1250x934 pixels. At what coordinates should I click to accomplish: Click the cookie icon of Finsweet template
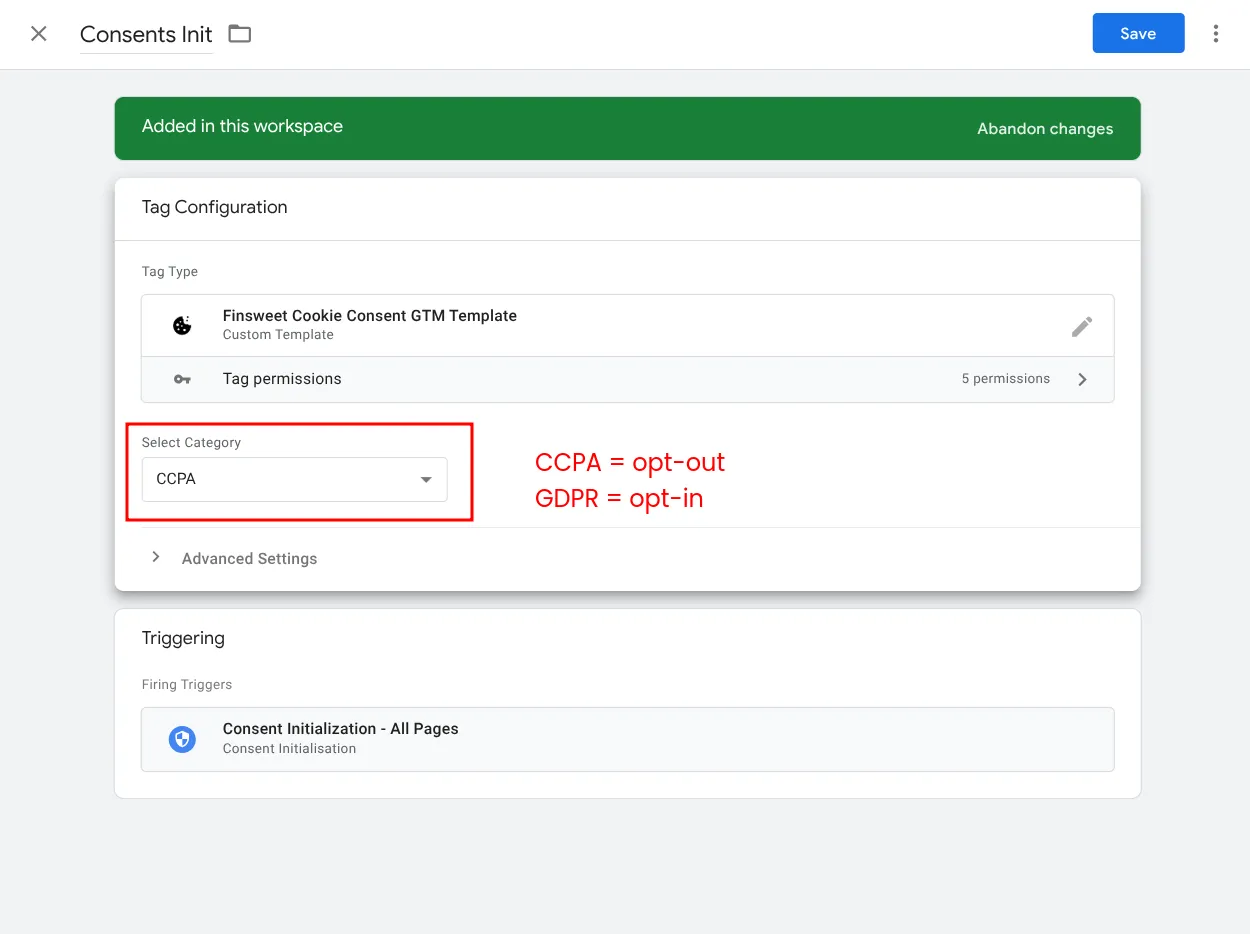pyautogui.click(x=182, y=325)
